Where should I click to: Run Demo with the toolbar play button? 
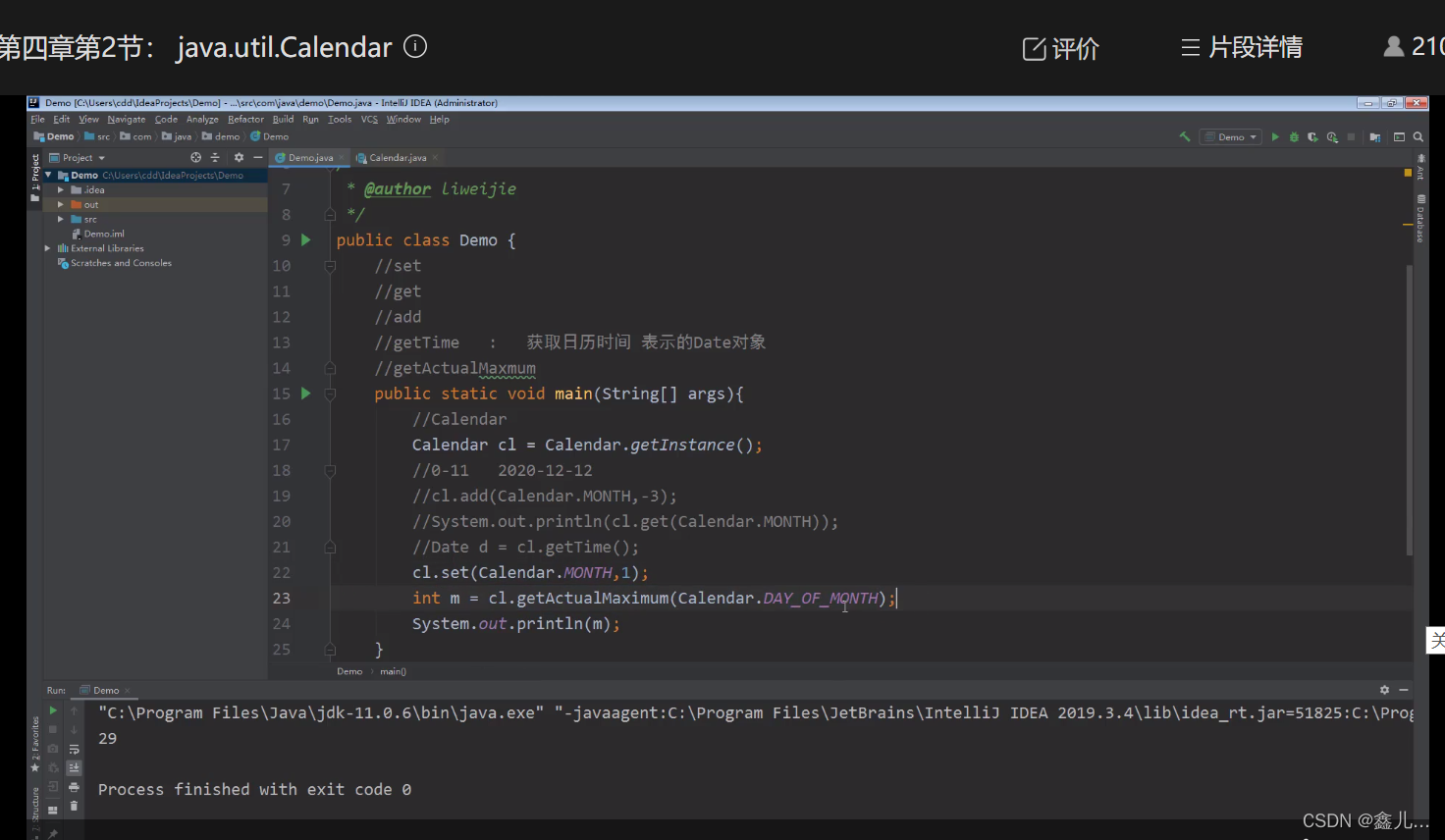coord(1275,137)
